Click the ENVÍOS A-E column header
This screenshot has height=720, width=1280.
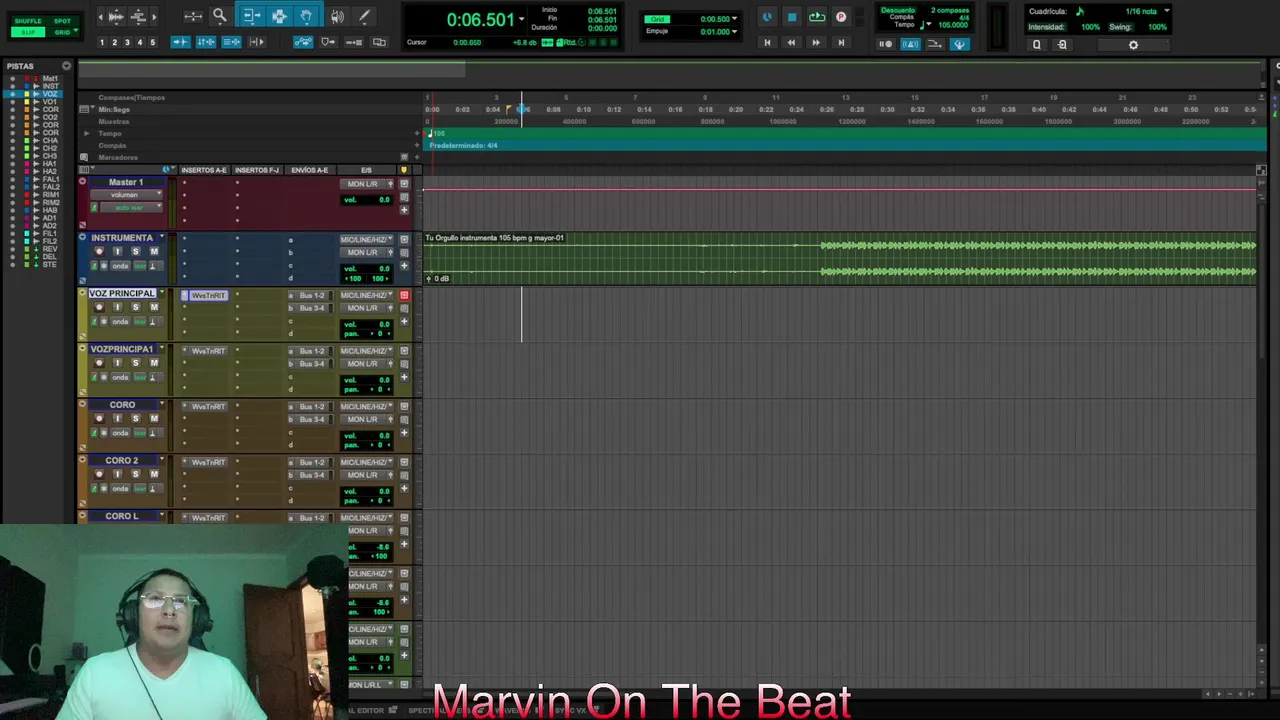pyautogui.click(x=309, y=170)
